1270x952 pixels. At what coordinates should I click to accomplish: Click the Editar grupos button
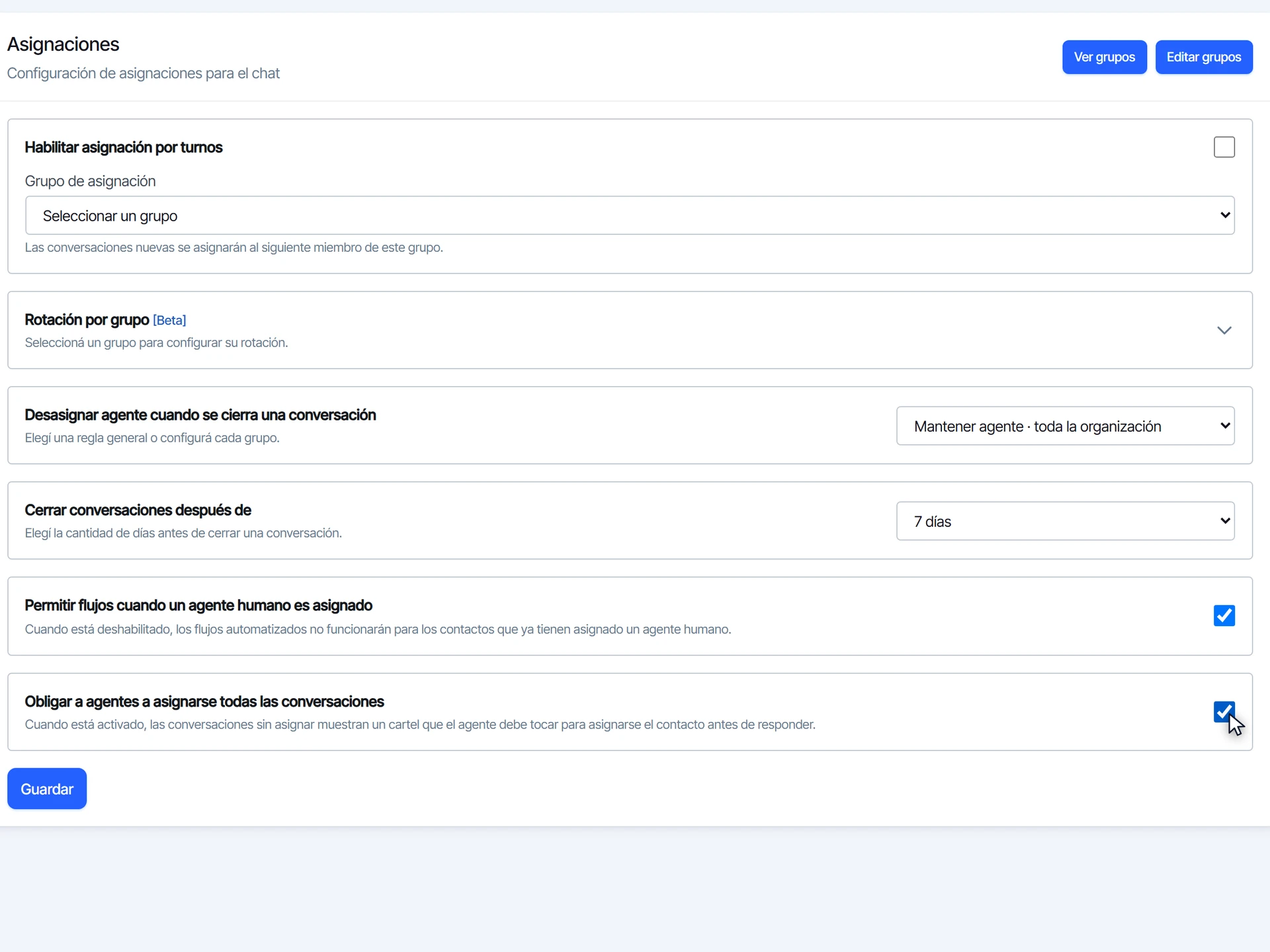point(1203,57)
